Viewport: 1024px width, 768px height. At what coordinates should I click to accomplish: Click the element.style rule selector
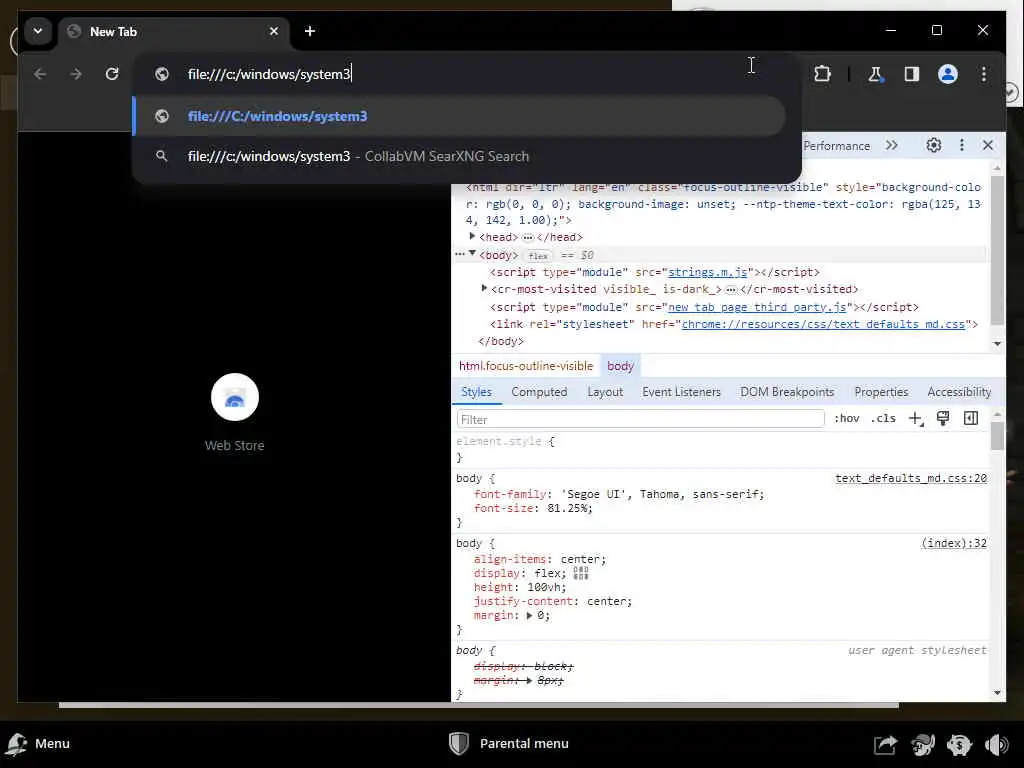tap(499, 441)
